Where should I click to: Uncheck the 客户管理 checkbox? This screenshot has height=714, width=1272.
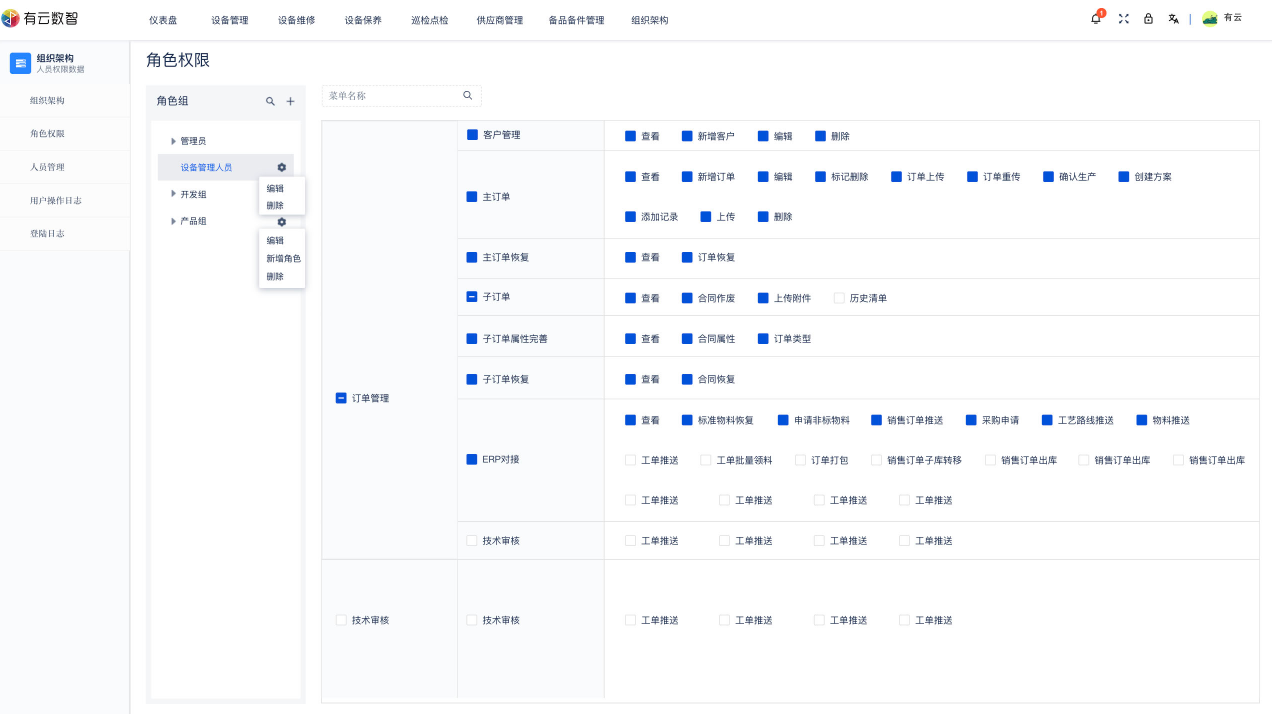[x=472, y=134]
